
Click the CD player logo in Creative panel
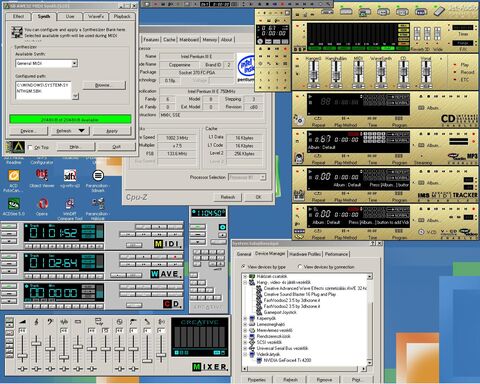click(x=172, y=304)
